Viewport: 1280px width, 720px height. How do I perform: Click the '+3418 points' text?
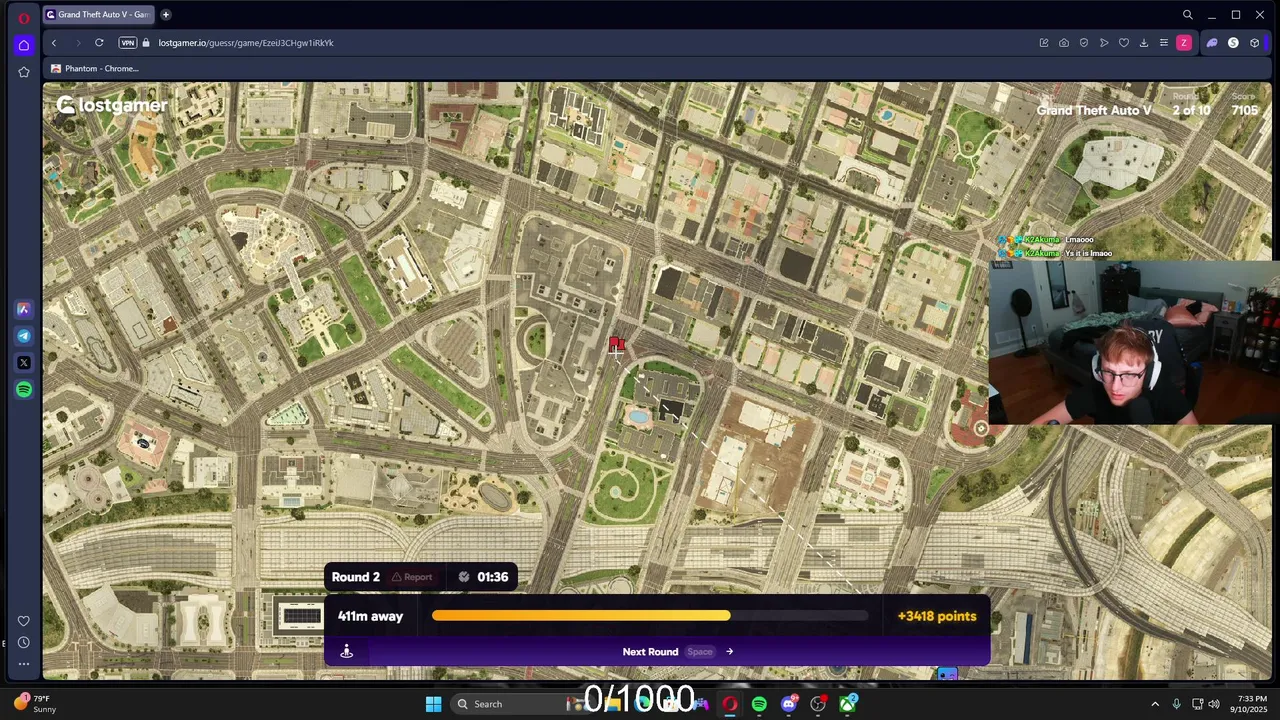tap(937, 616)
